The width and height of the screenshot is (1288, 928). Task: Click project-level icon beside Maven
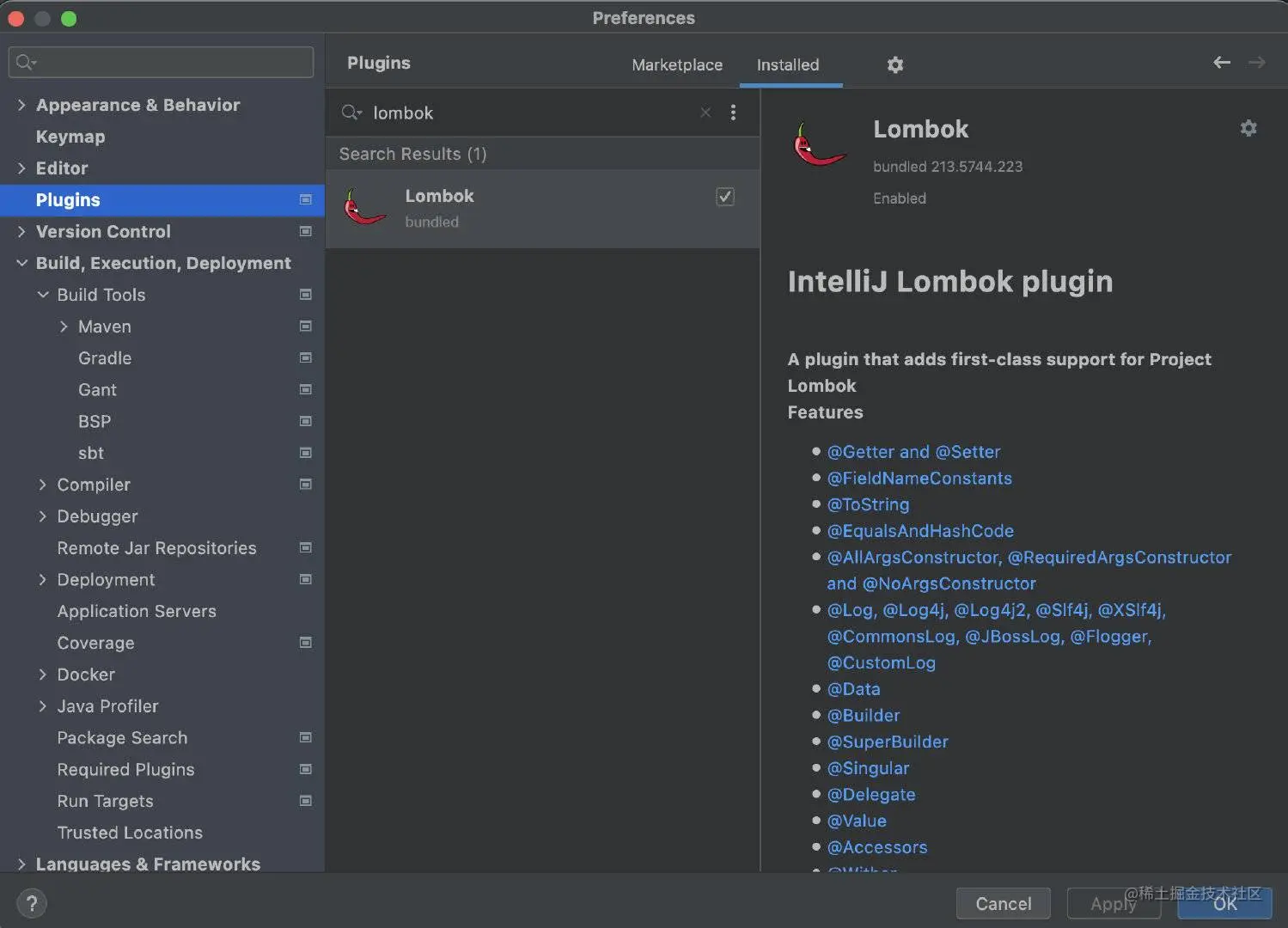(x=305, y=327)
